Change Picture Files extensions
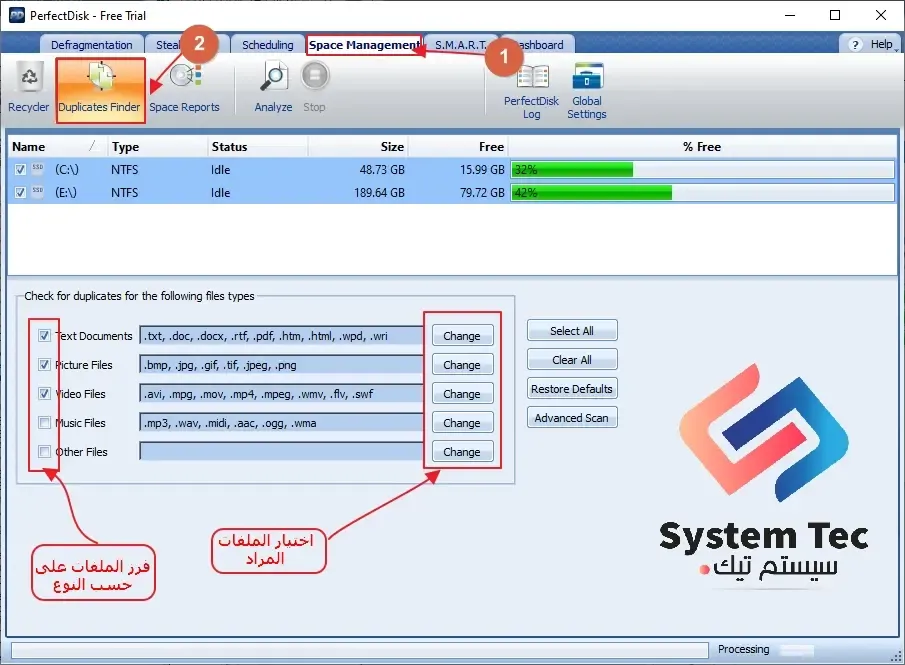The image size is (905, 665). (x=462, y=365)
